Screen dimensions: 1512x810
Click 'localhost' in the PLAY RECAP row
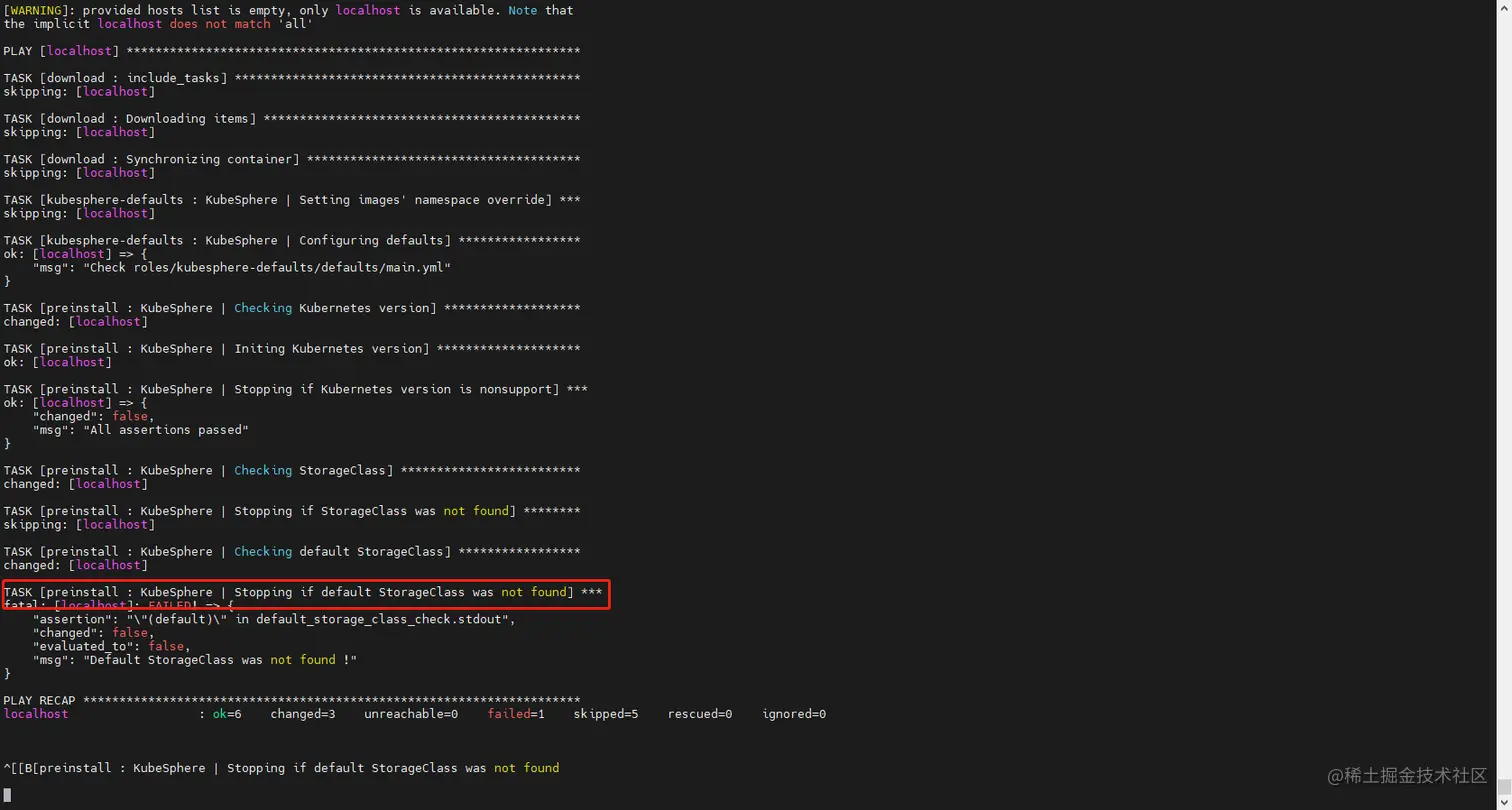point(36,714)
